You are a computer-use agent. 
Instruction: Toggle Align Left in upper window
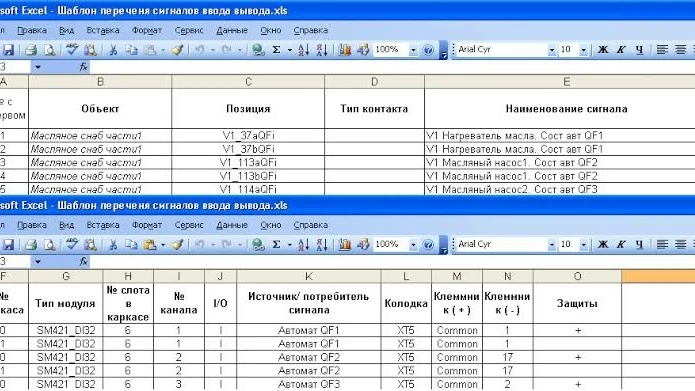tap(662, 50)
